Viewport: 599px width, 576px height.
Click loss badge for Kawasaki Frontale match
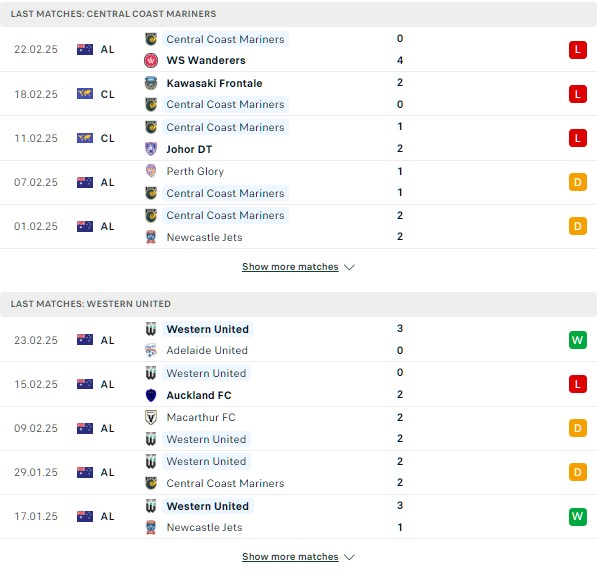tap(578, 94)
